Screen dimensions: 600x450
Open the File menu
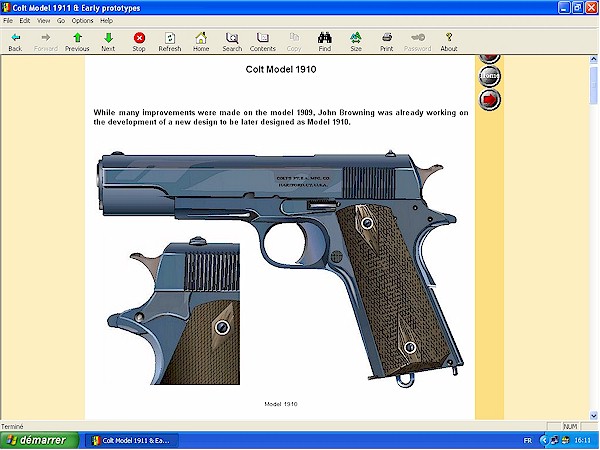(x=8, y=21)
